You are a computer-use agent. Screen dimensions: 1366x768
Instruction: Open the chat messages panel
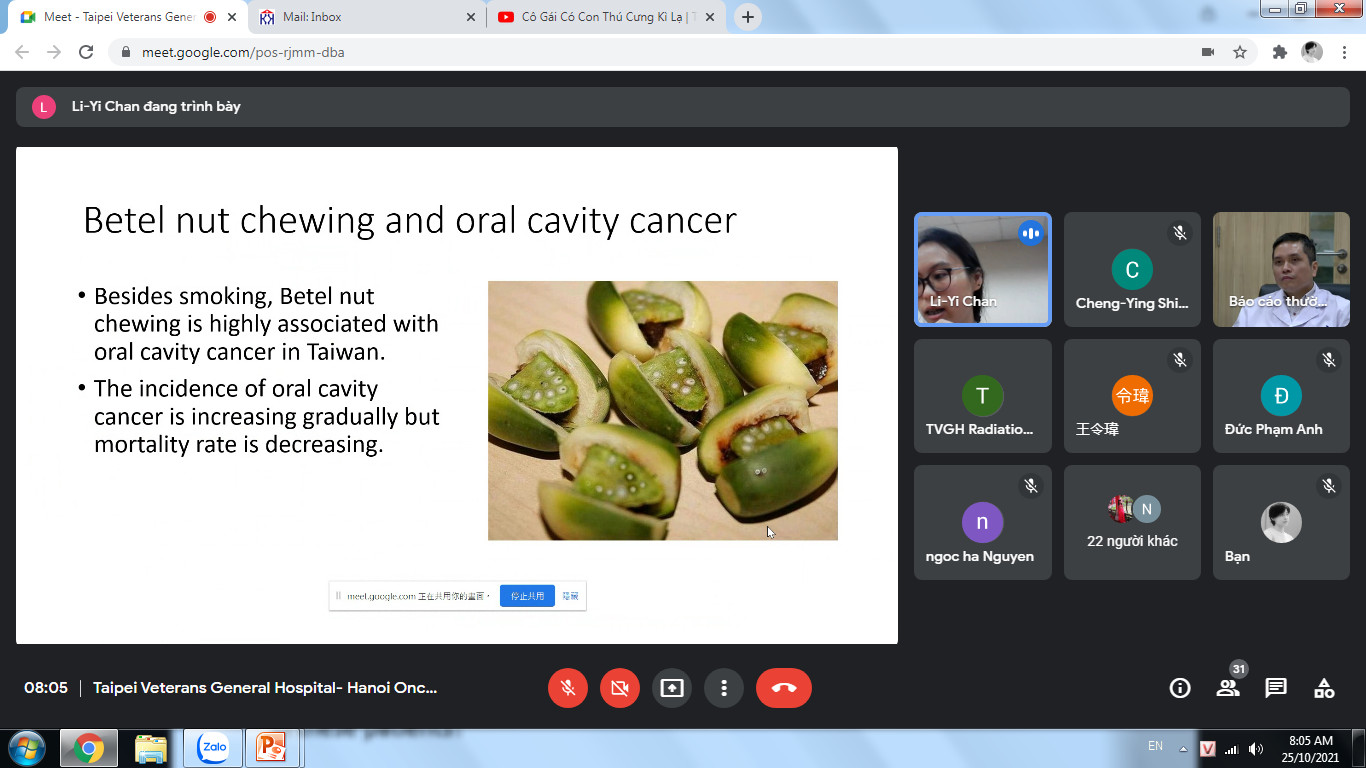tap(1276, 688)
